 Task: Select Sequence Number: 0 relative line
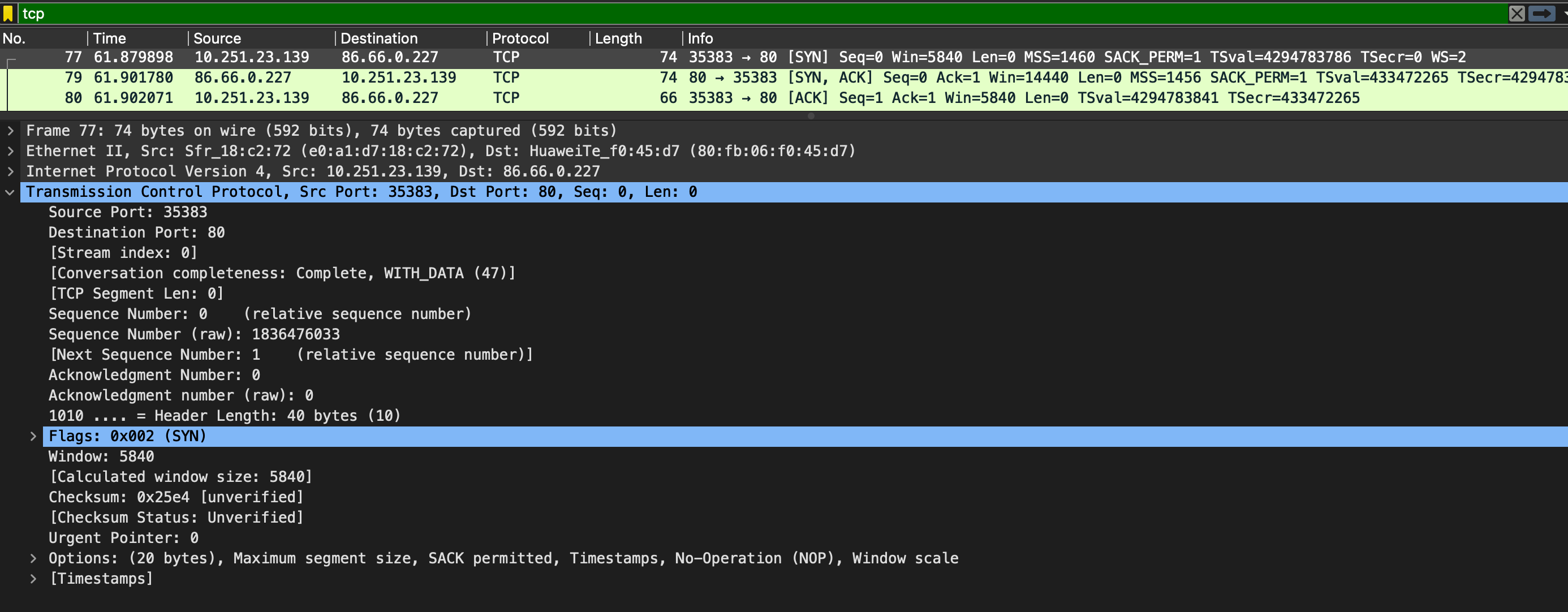pos(260,314)
